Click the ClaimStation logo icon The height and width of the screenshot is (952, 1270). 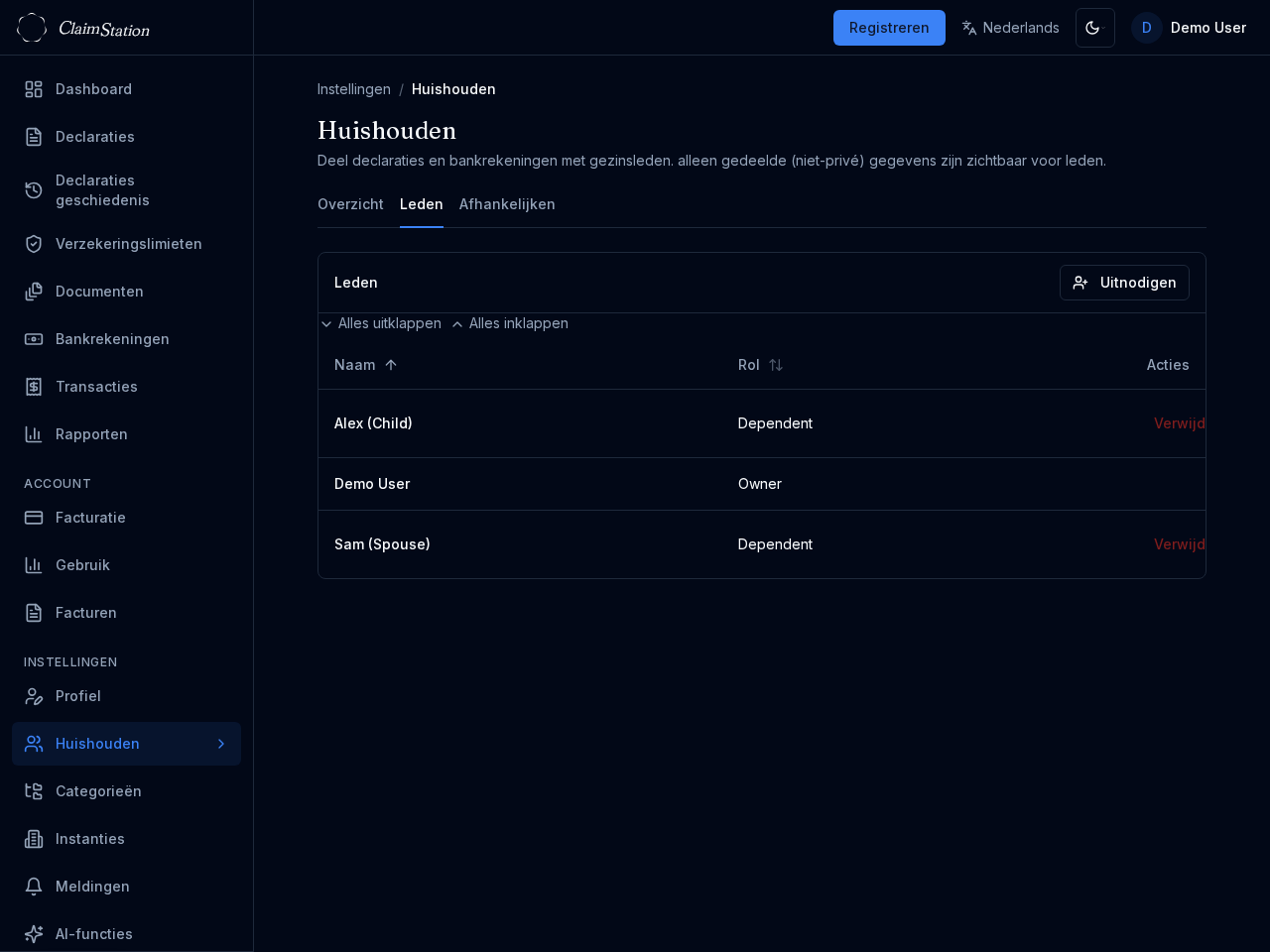[x=32, y=28]
